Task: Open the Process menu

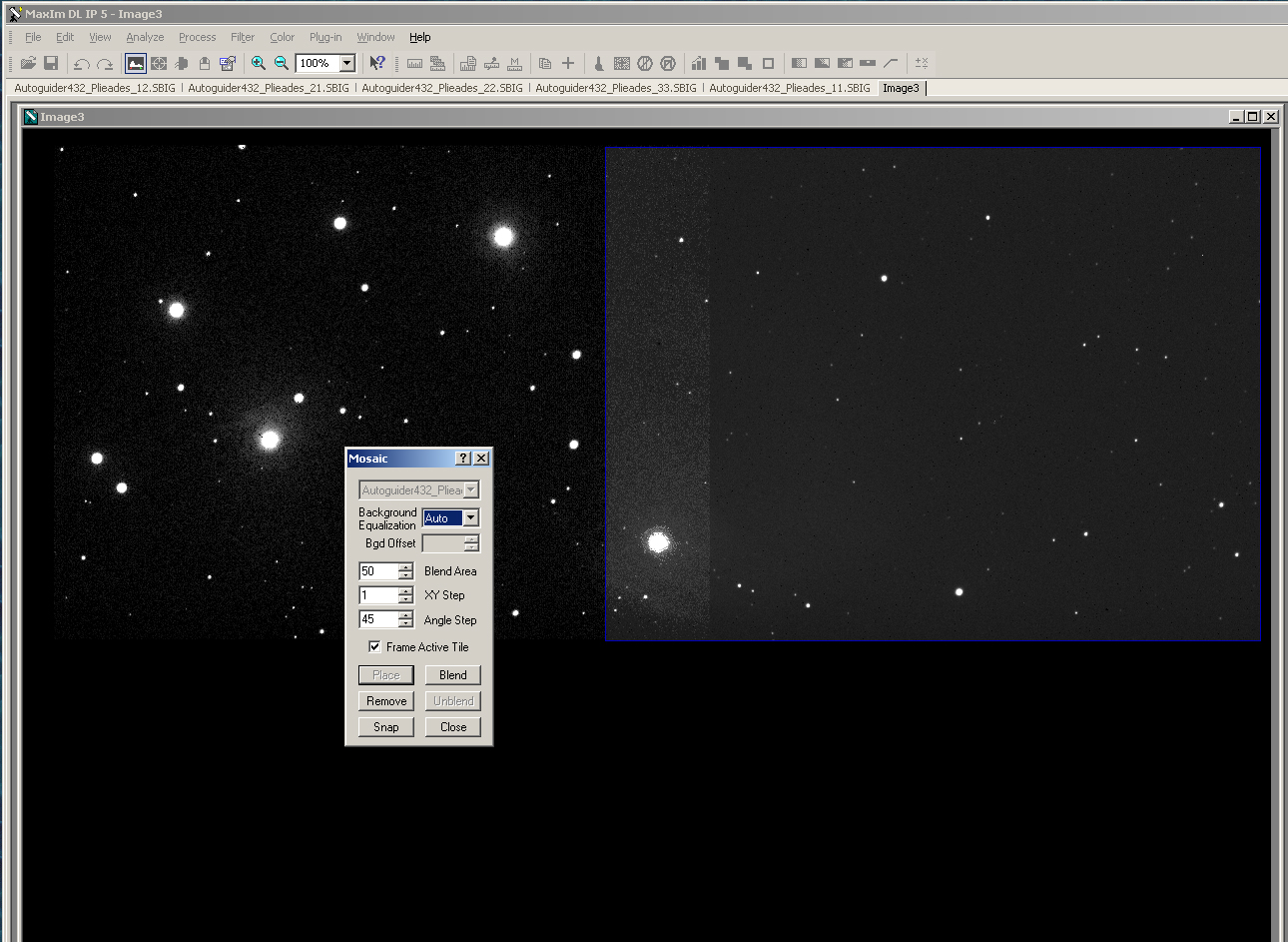Action: point(197,37)
